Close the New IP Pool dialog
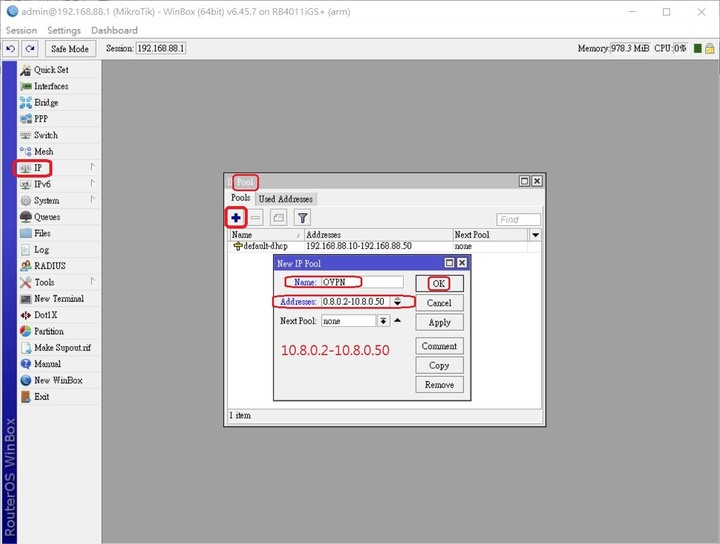This screenshot has height=544, width=720. point(462,263)
